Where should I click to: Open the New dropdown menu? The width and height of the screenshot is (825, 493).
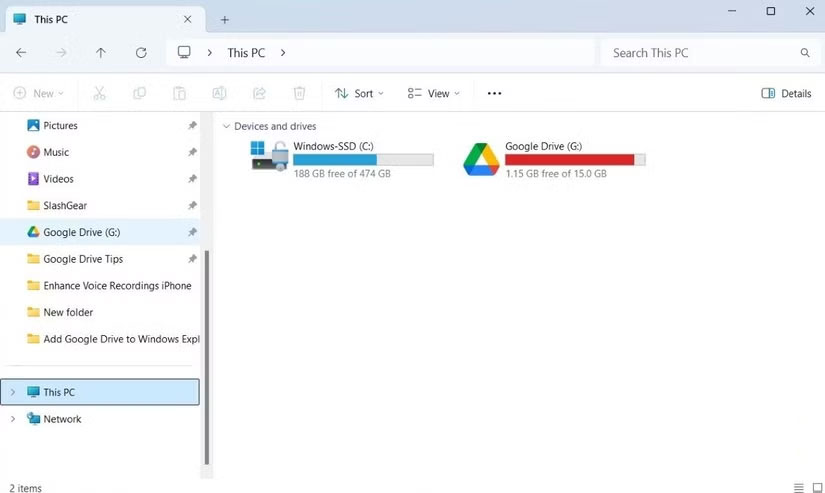38,93
